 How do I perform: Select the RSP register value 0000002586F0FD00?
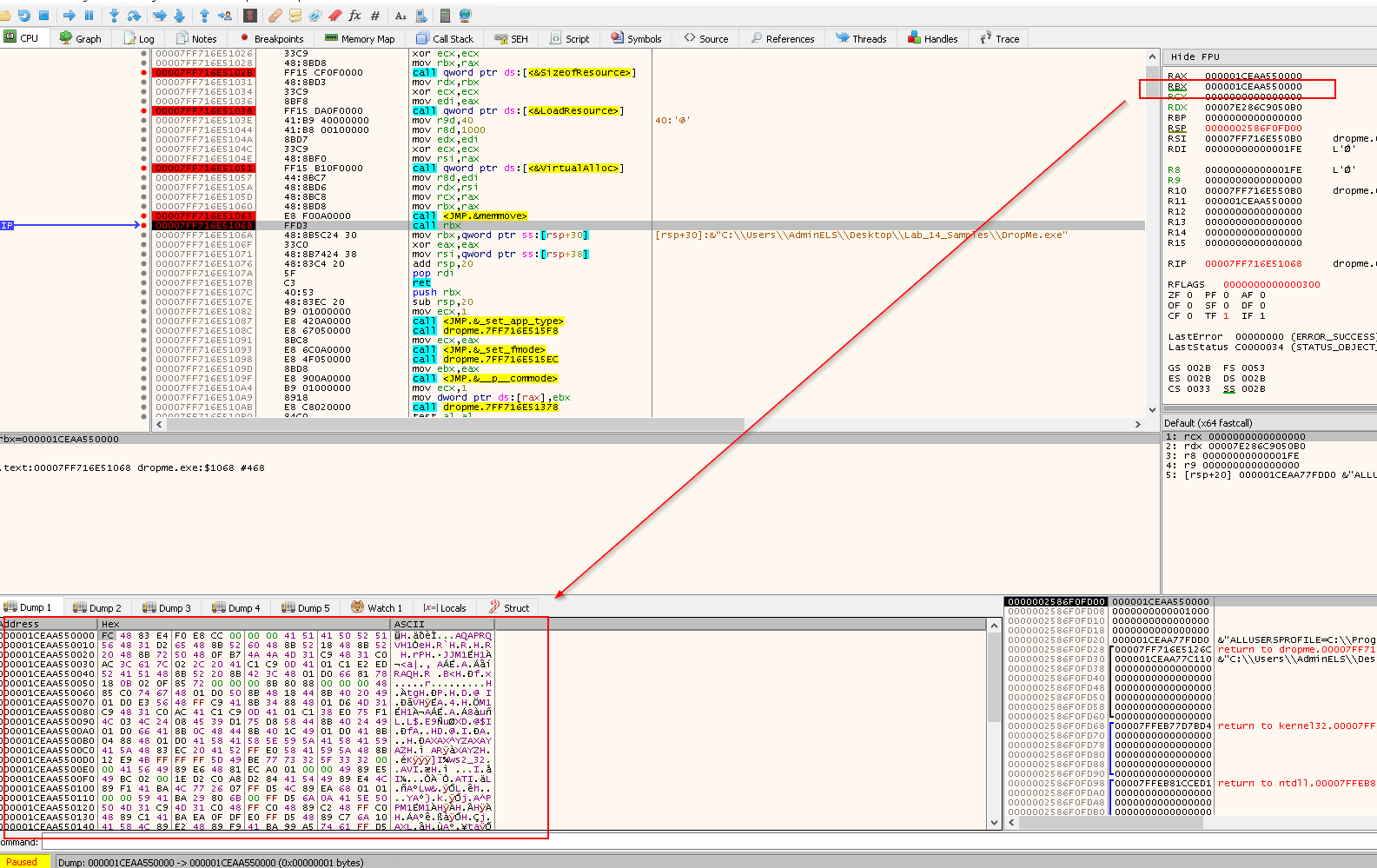[x=1253, y=129]
